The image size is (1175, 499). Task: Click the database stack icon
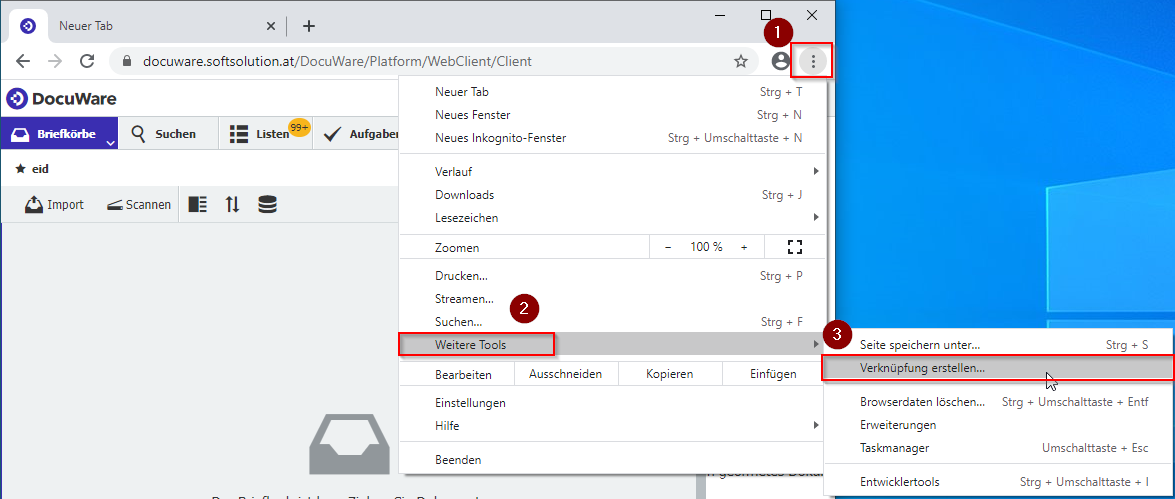tap(268, 205)
